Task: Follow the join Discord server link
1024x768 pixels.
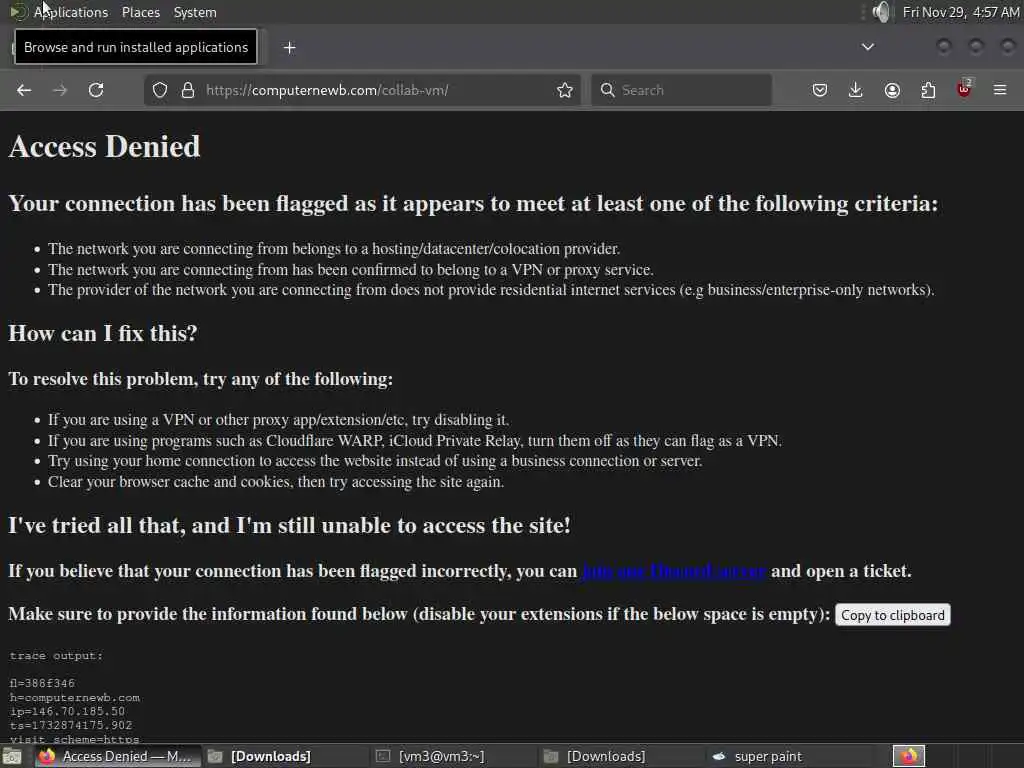Action: 674,571
